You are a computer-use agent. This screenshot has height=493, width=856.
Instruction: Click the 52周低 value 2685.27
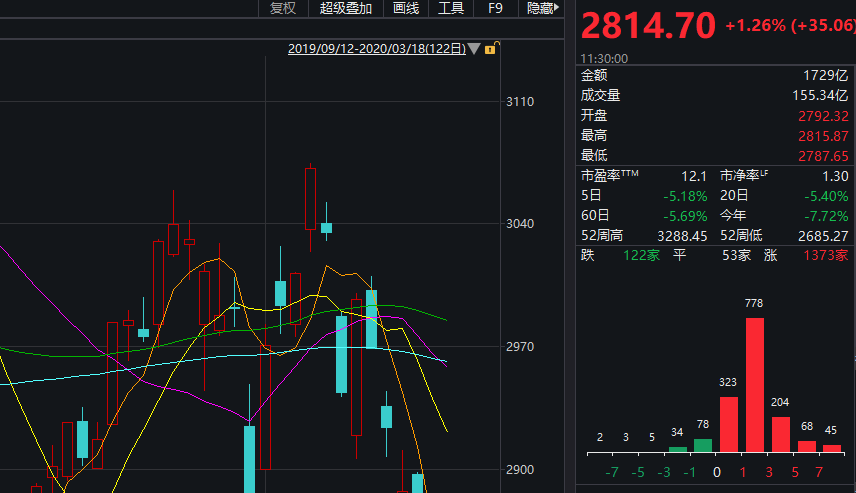(x=823, y=236)
